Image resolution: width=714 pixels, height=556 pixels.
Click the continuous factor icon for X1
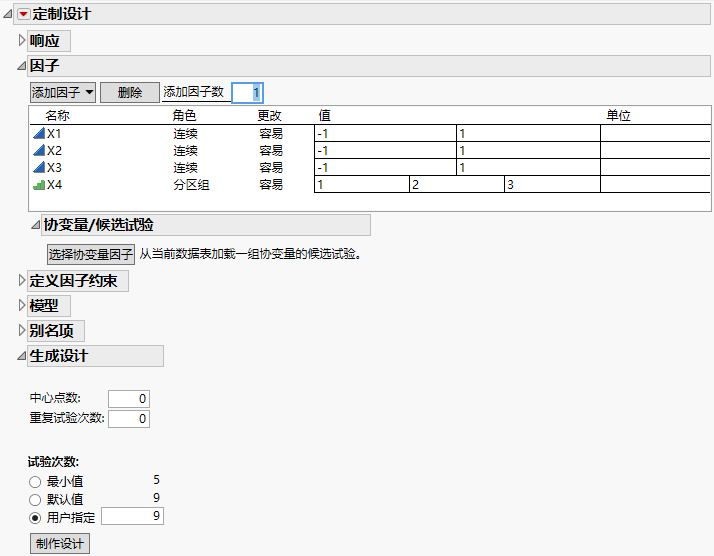click(39, 133)
